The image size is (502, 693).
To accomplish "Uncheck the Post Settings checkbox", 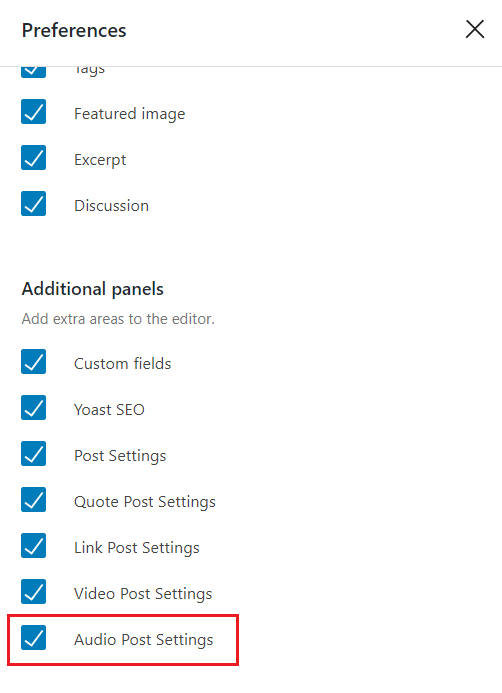I will click(x=34, y=453).
